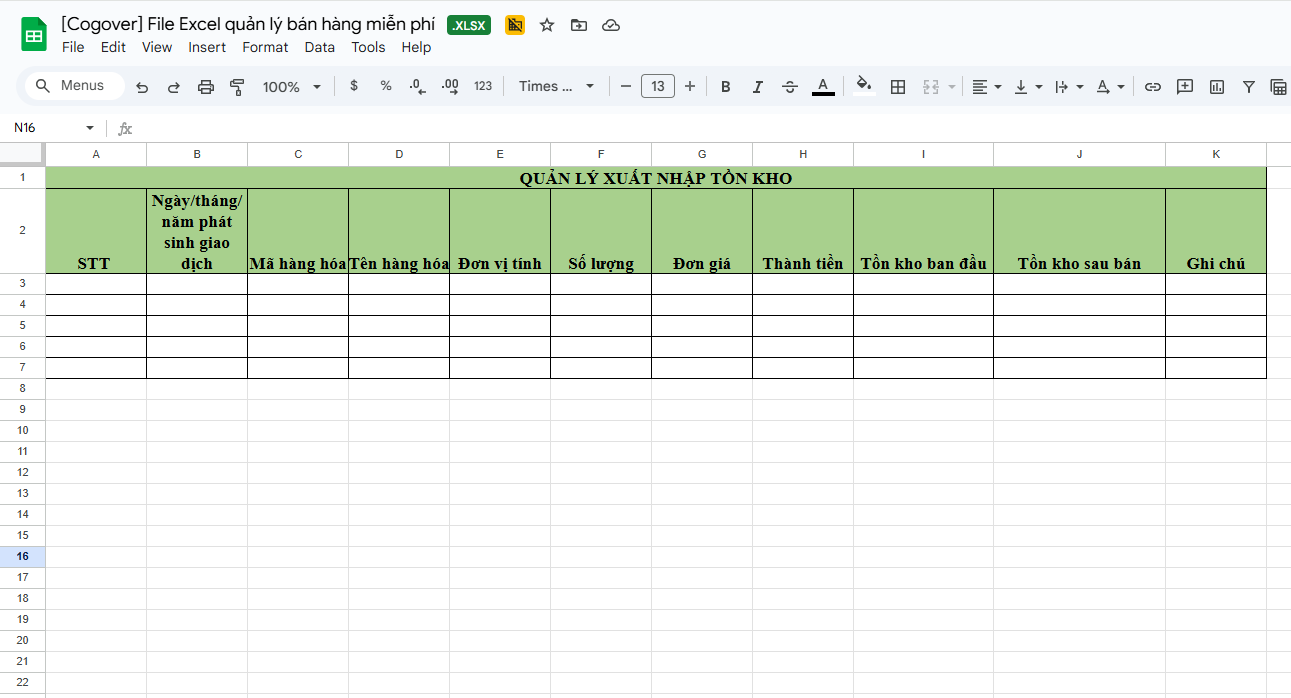Click the select-all corner box
The image size is (1291, 698).
22,154
